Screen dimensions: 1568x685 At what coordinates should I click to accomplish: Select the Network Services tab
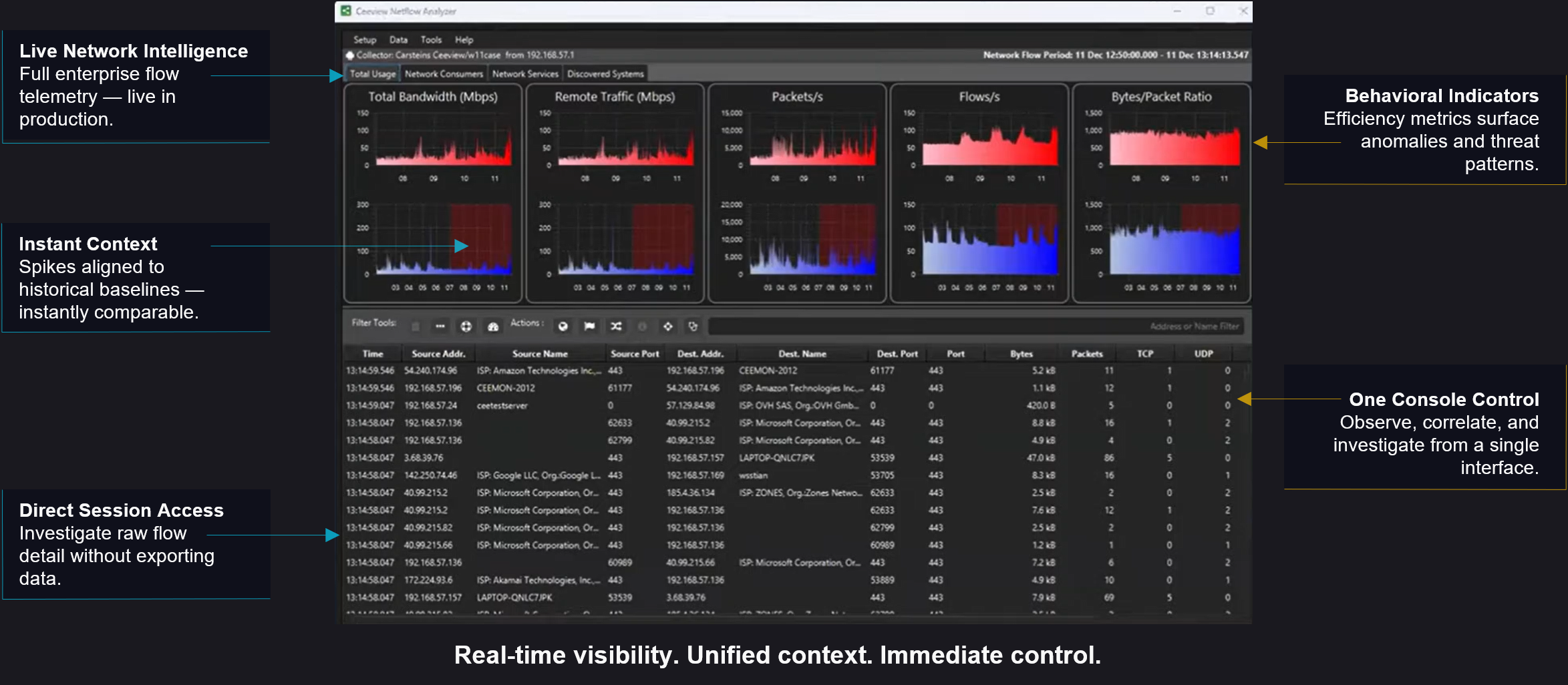pyautogui.click(x=525, y=74)
